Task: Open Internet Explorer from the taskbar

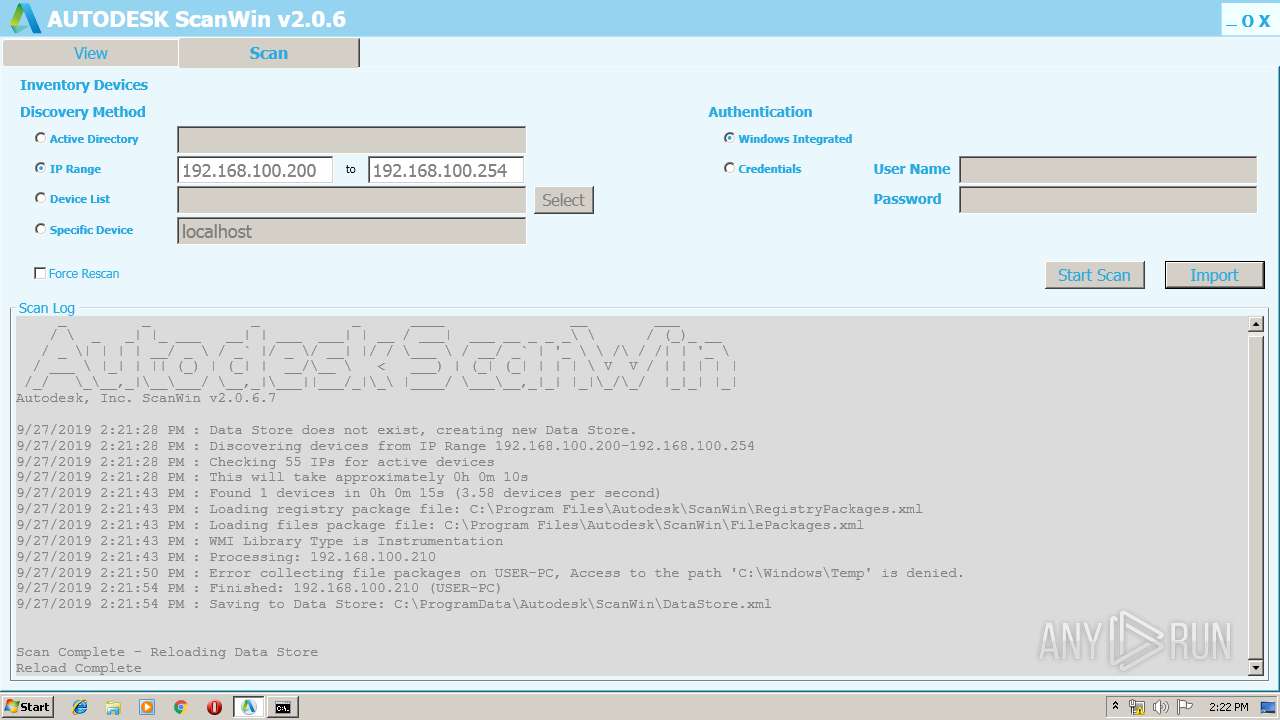Action: pyautogui.click(x=80, y=707)
